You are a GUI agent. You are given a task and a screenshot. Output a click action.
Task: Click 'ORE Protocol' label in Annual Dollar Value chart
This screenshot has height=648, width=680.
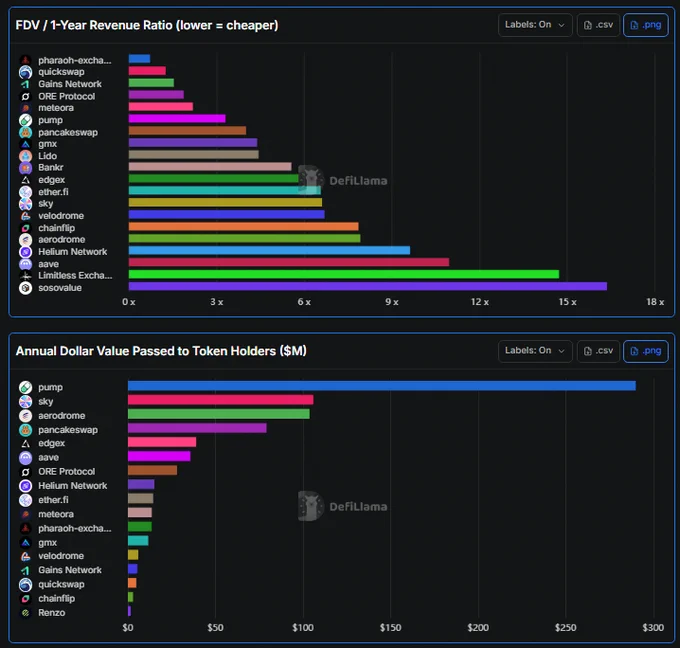[66, 471]
